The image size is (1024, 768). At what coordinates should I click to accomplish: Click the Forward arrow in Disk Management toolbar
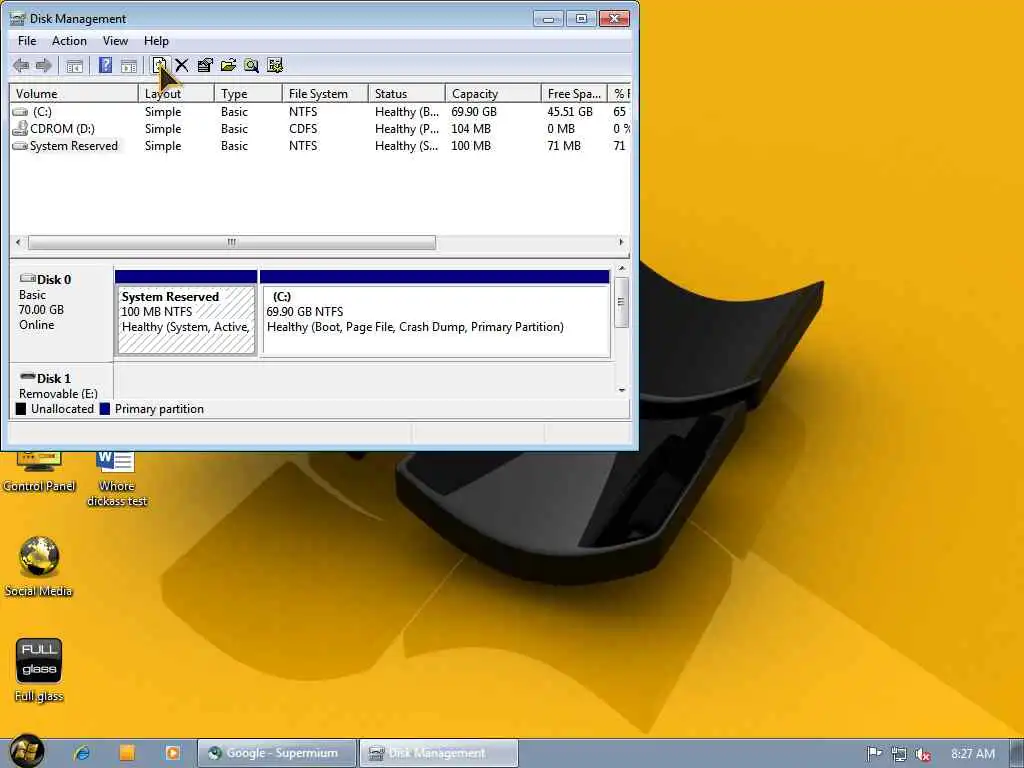44,65
